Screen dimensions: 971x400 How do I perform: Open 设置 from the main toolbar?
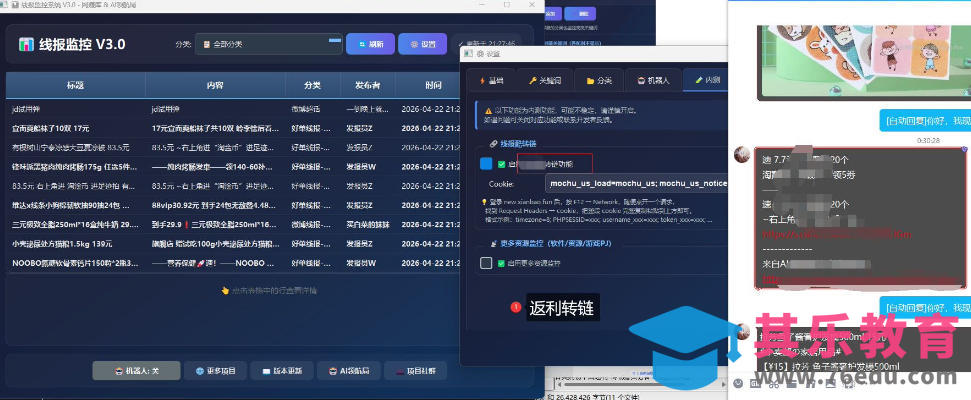coord(422,45)
